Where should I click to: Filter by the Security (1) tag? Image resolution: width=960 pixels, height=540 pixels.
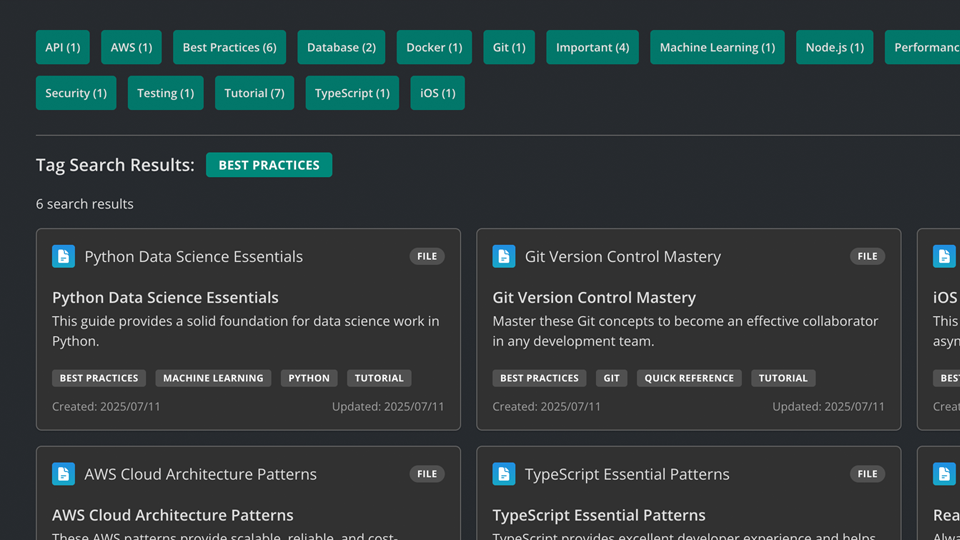[x=76, y=93]
